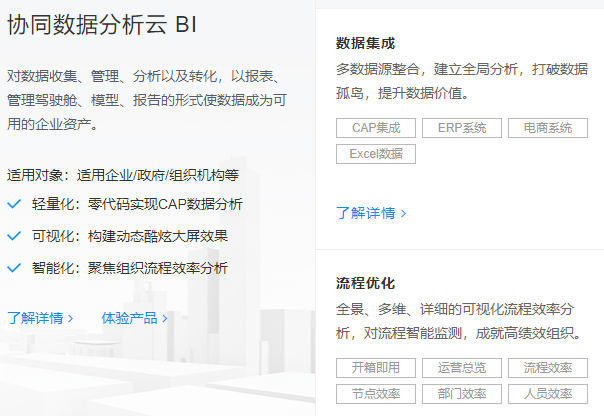Image resolution: width=604 pixels, height=416 pixels.
Task: Click the 协同数据分析云 BI title
Action: [102, 26]
